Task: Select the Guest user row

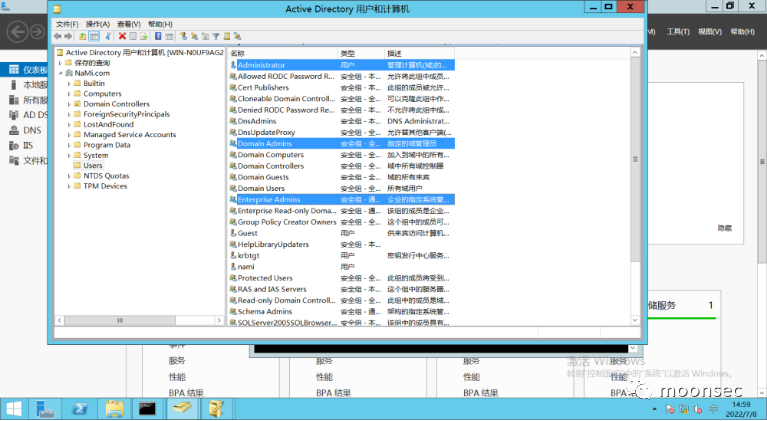Action: [x=341, y=233]
